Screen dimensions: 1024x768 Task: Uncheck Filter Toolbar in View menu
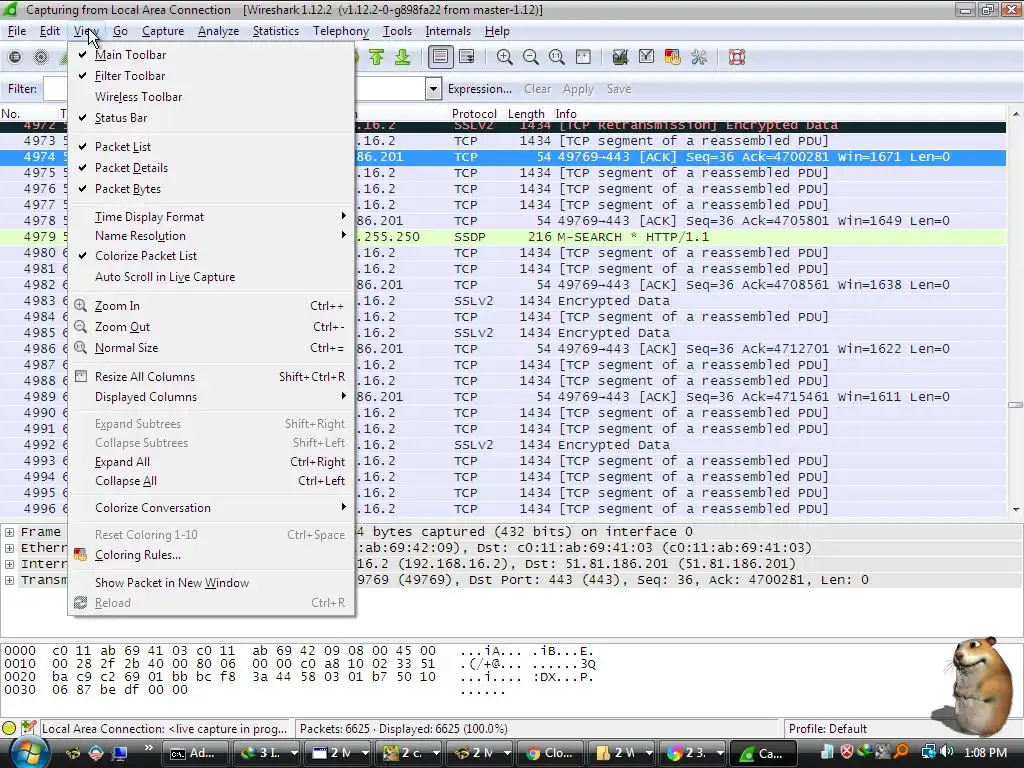point(211,76)
